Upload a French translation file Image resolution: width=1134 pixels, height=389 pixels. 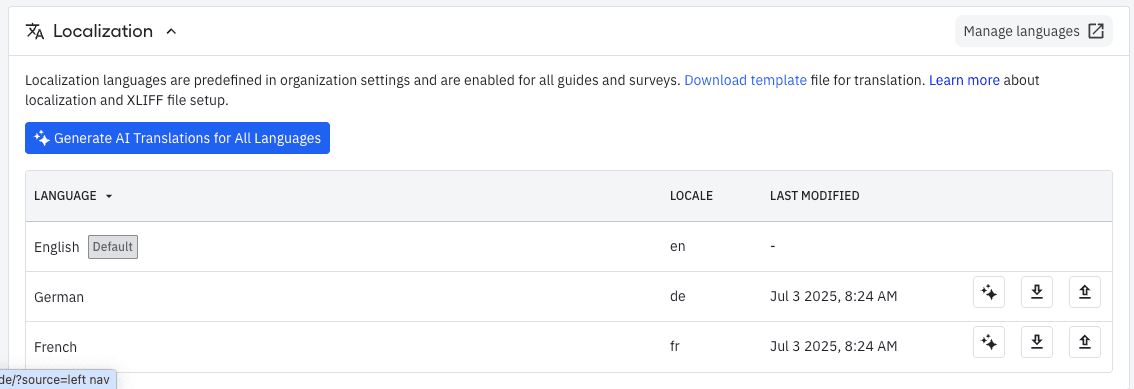1085,342
